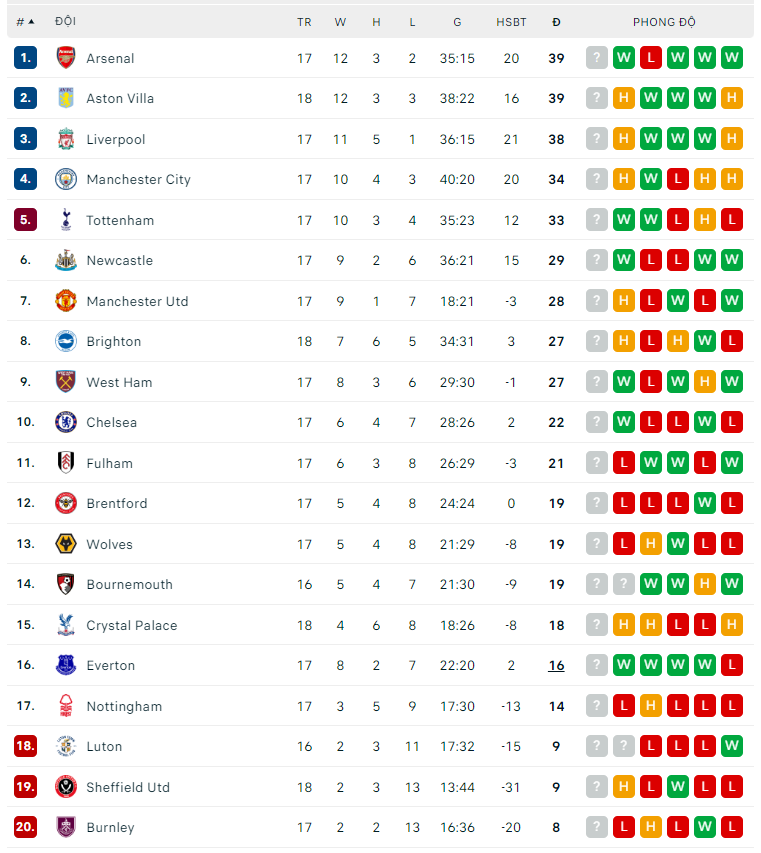Click the Manchester City crest icon
Image resolution: width=761 pixels, height=853 pixels.
point(65,179)
